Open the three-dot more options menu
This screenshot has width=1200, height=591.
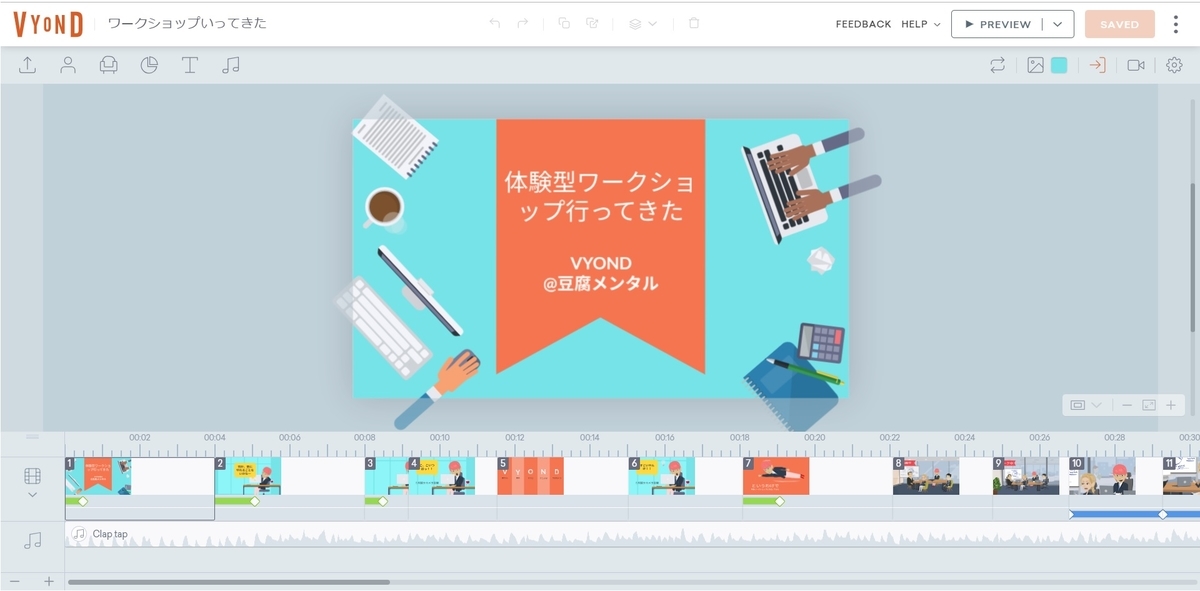click(x=1176, y=24)
